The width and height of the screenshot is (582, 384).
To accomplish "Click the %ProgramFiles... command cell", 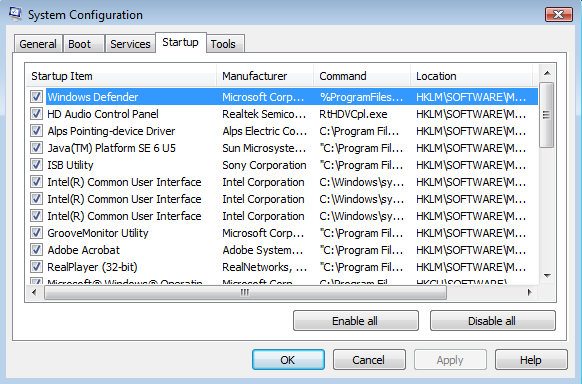I will pyautogui.click(x=362, y=97).
